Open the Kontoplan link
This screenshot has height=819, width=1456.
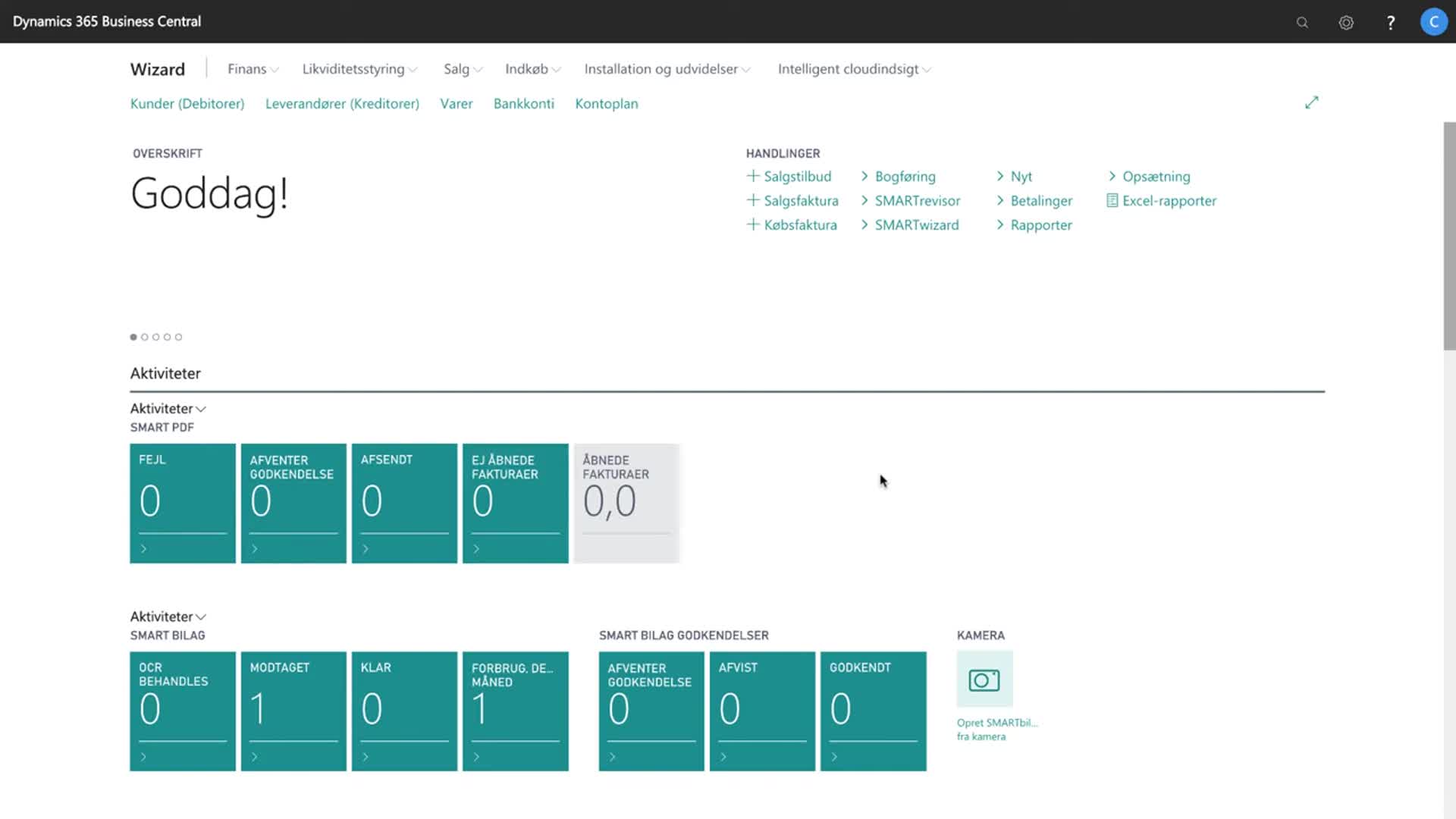607,103
